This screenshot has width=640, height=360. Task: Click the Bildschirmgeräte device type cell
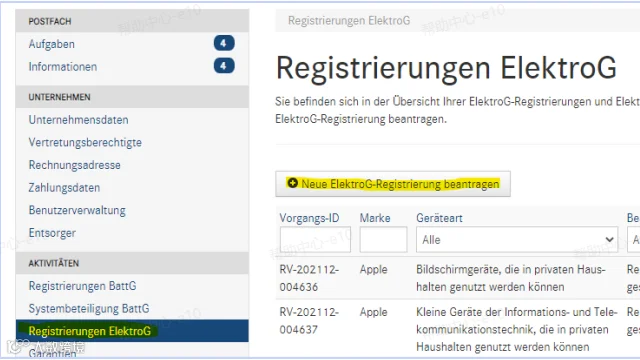point(511,278)
